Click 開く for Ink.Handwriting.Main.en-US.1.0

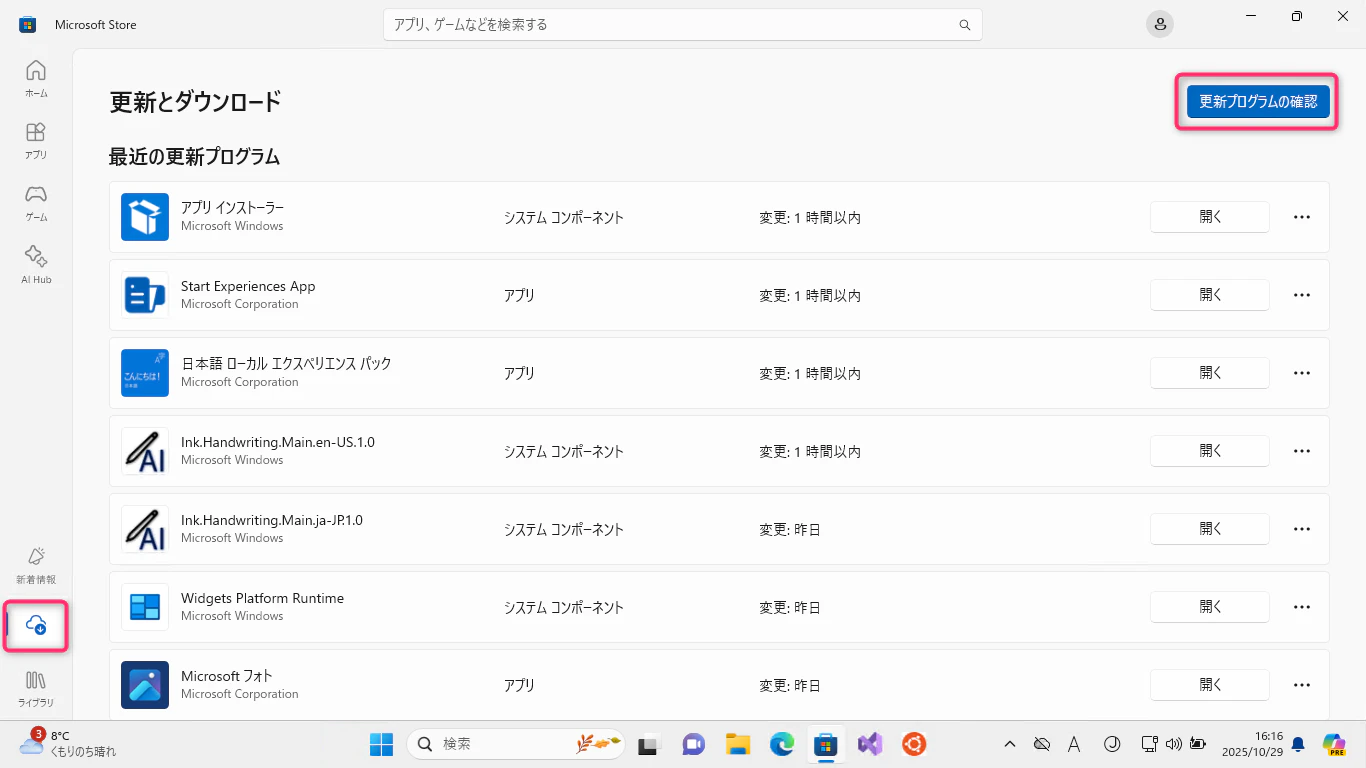1210,451
